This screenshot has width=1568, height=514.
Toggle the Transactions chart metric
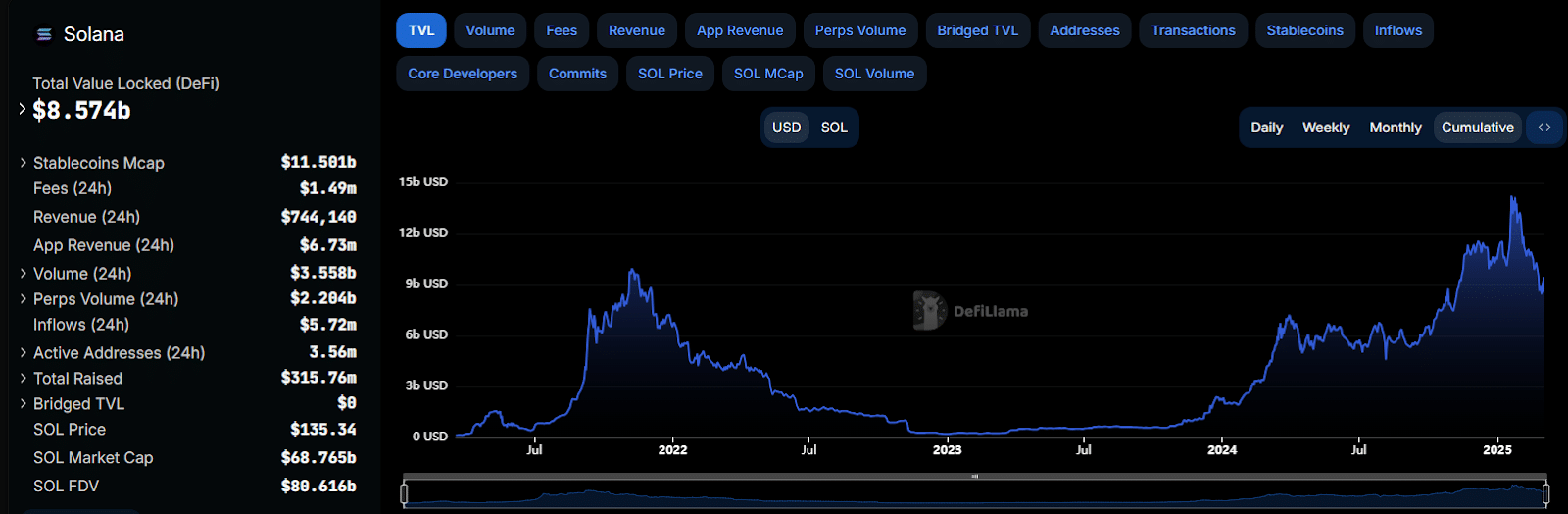pyautogui.click(x=1194, y=30)
